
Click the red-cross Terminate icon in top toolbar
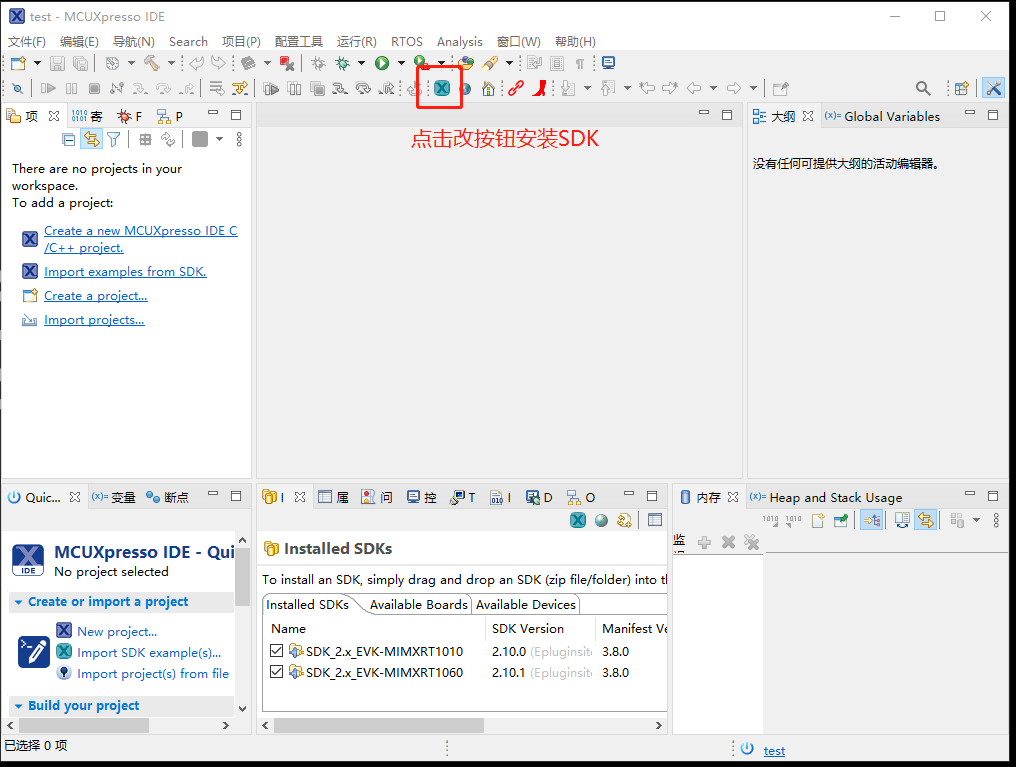pos(286,63)
